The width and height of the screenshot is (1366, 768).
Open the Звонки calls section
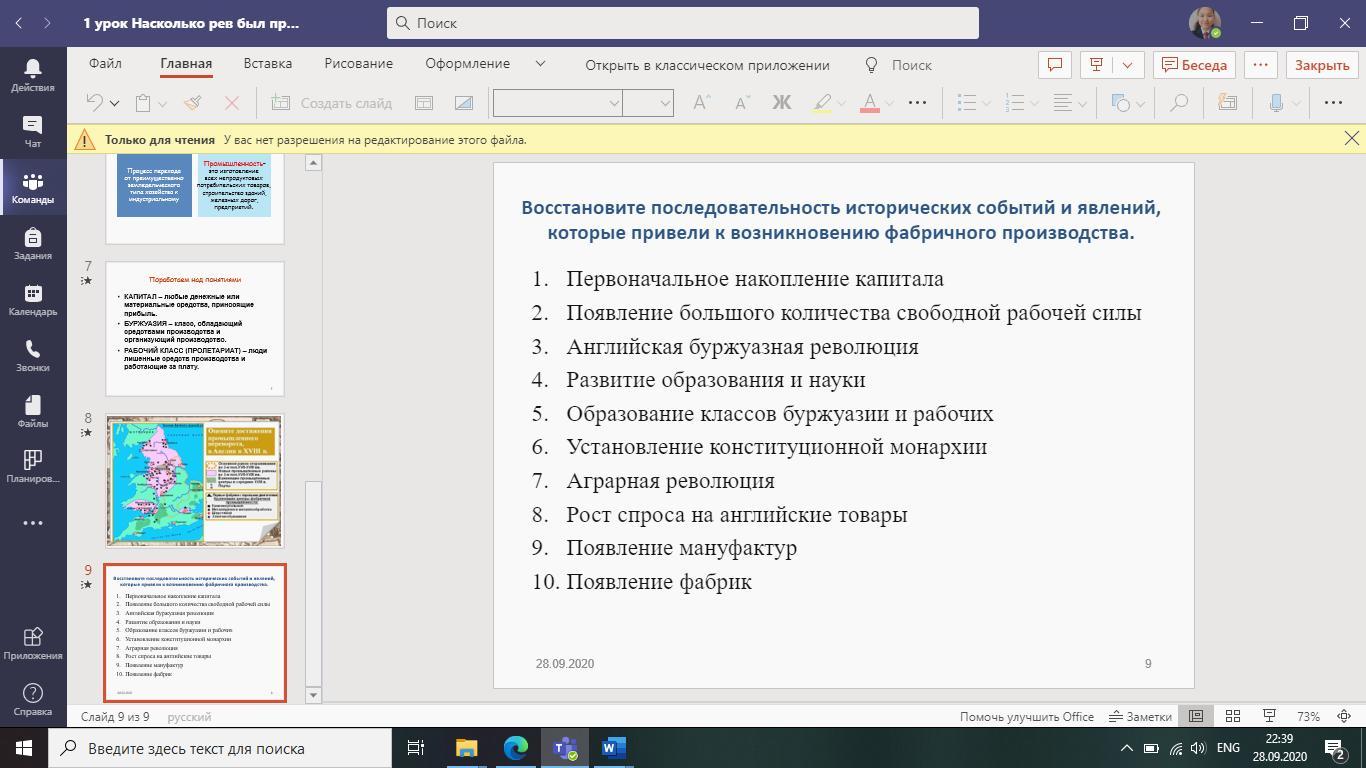(32, 355)
